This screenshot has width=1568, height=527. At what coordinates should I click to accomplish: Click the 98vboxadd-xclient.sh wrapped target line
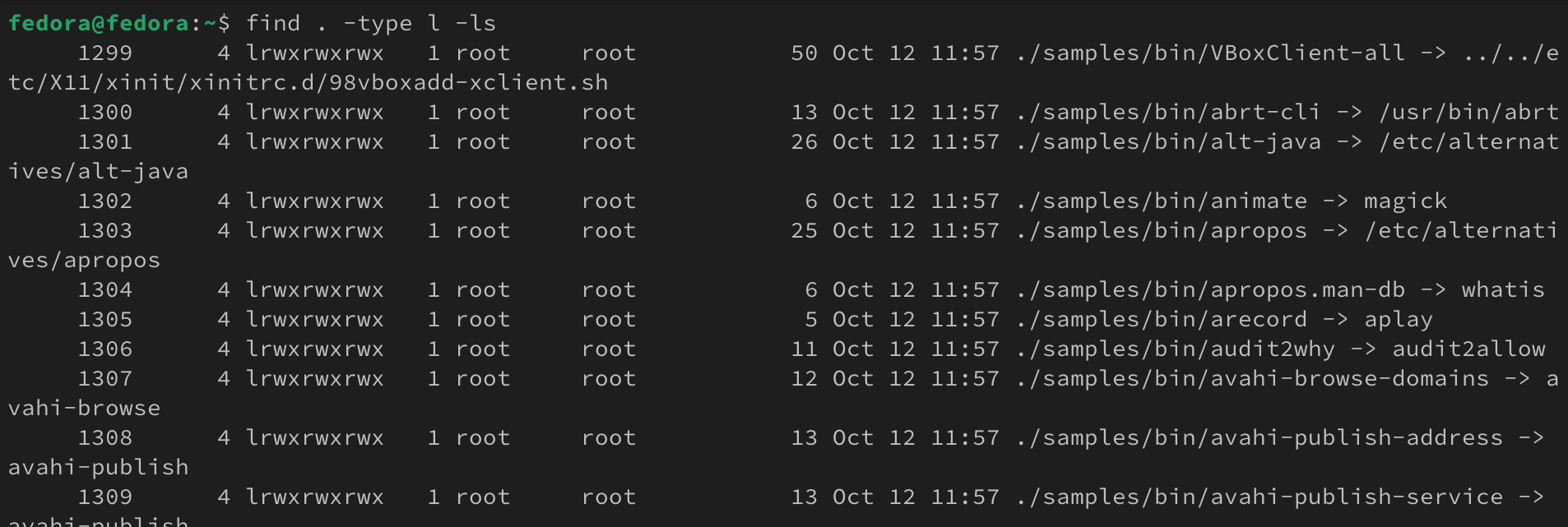pyautogui.click(x=308, y=82)
